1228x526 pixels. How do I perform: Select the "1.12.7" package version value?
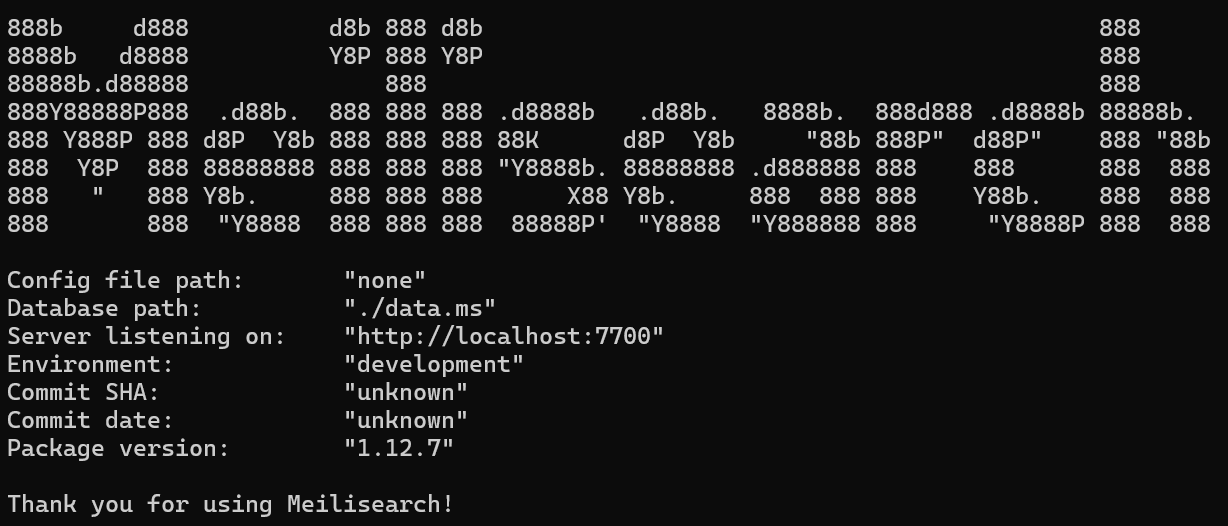399,448
